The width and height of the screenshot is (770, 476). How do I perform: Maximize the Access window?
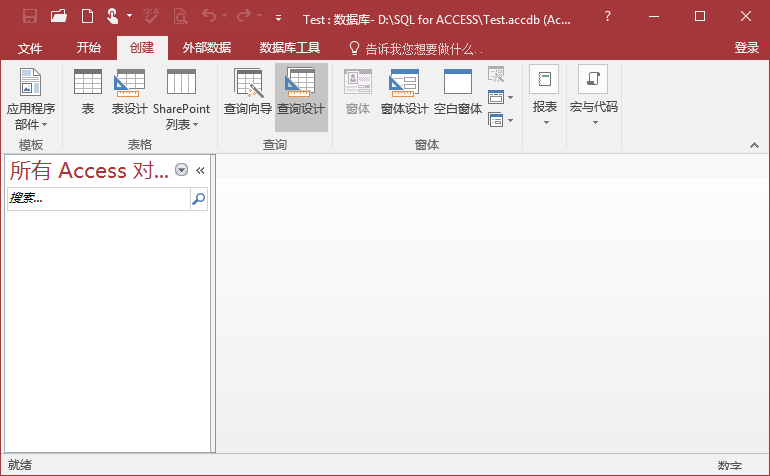[x=700, y=17]
